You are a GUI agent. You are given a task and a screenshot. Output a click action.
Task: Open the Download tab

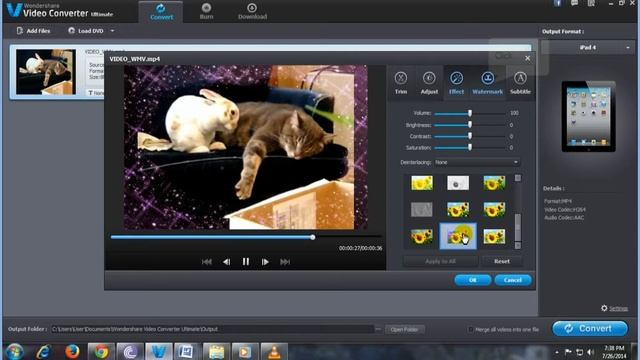coord(252,11)
